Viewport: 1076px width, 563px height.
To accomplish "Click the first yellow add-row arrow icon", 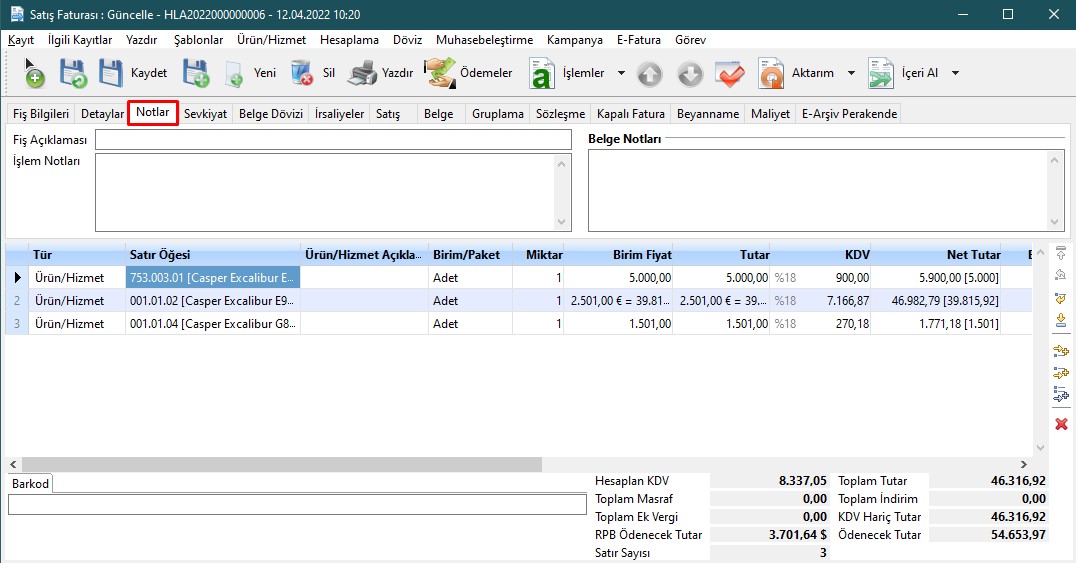I will (1061, 351).
